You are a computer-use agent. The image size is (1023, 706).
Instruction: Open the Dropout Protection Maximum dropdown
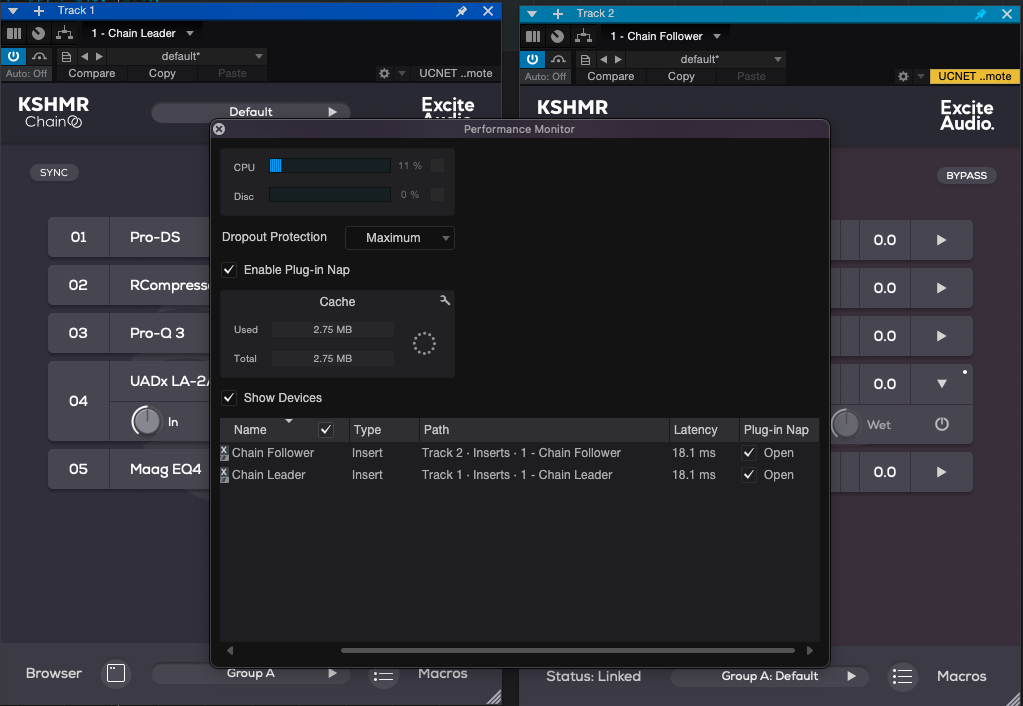point(399,238)
